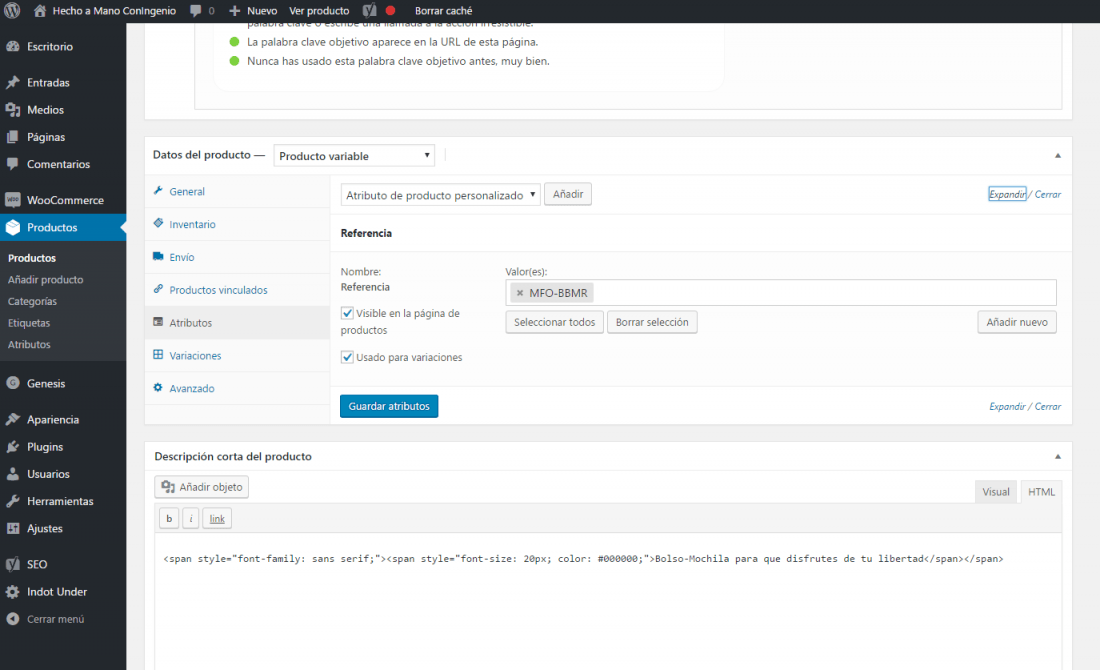1100x670 pixels.
Task: Click the Borrar selección button
Action: tap(652, 322)
